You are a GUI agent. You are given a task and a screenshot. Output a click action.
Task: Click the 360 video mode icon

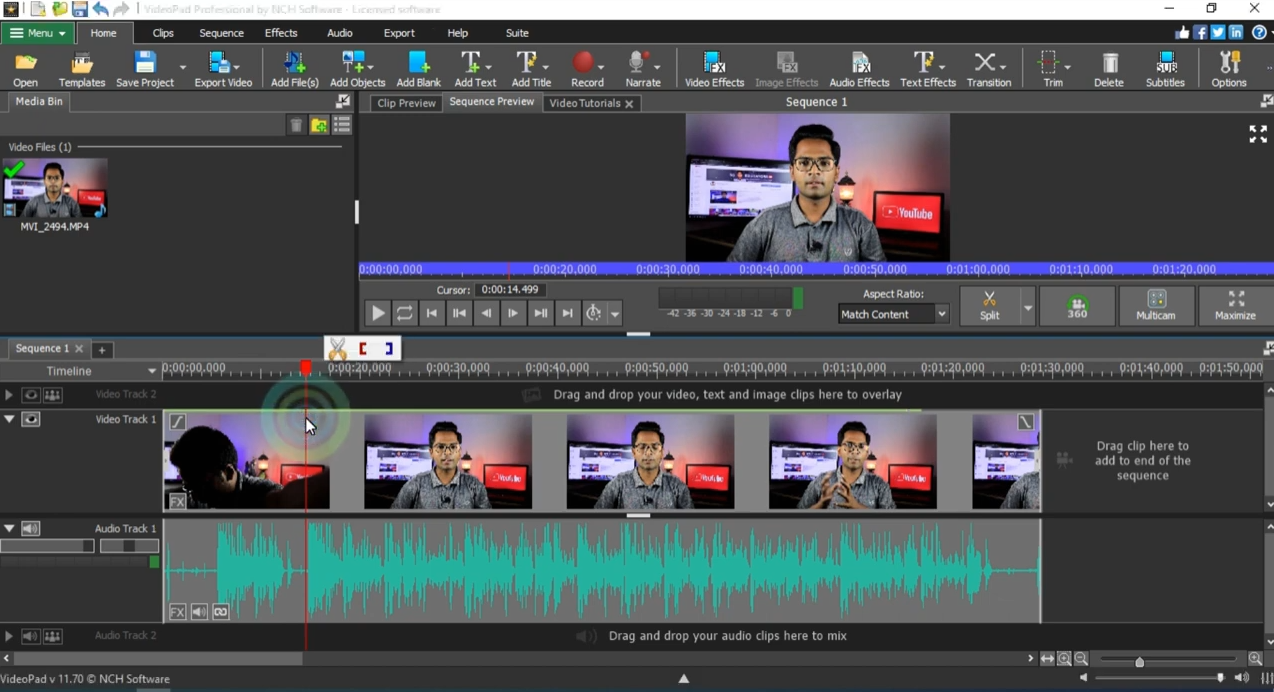(x=1077, y=305)
